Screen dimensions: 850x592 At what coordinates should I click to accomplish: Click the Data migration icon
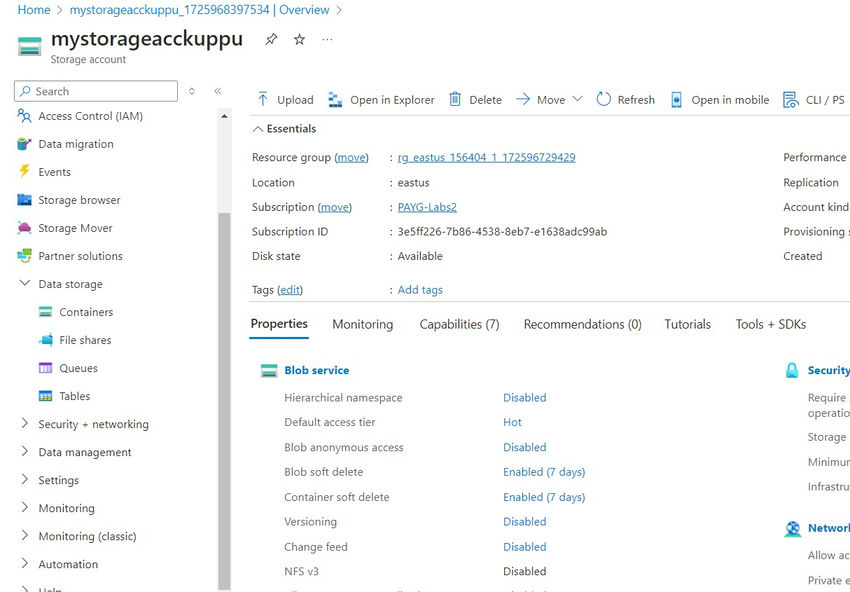(x=24, y=144)
